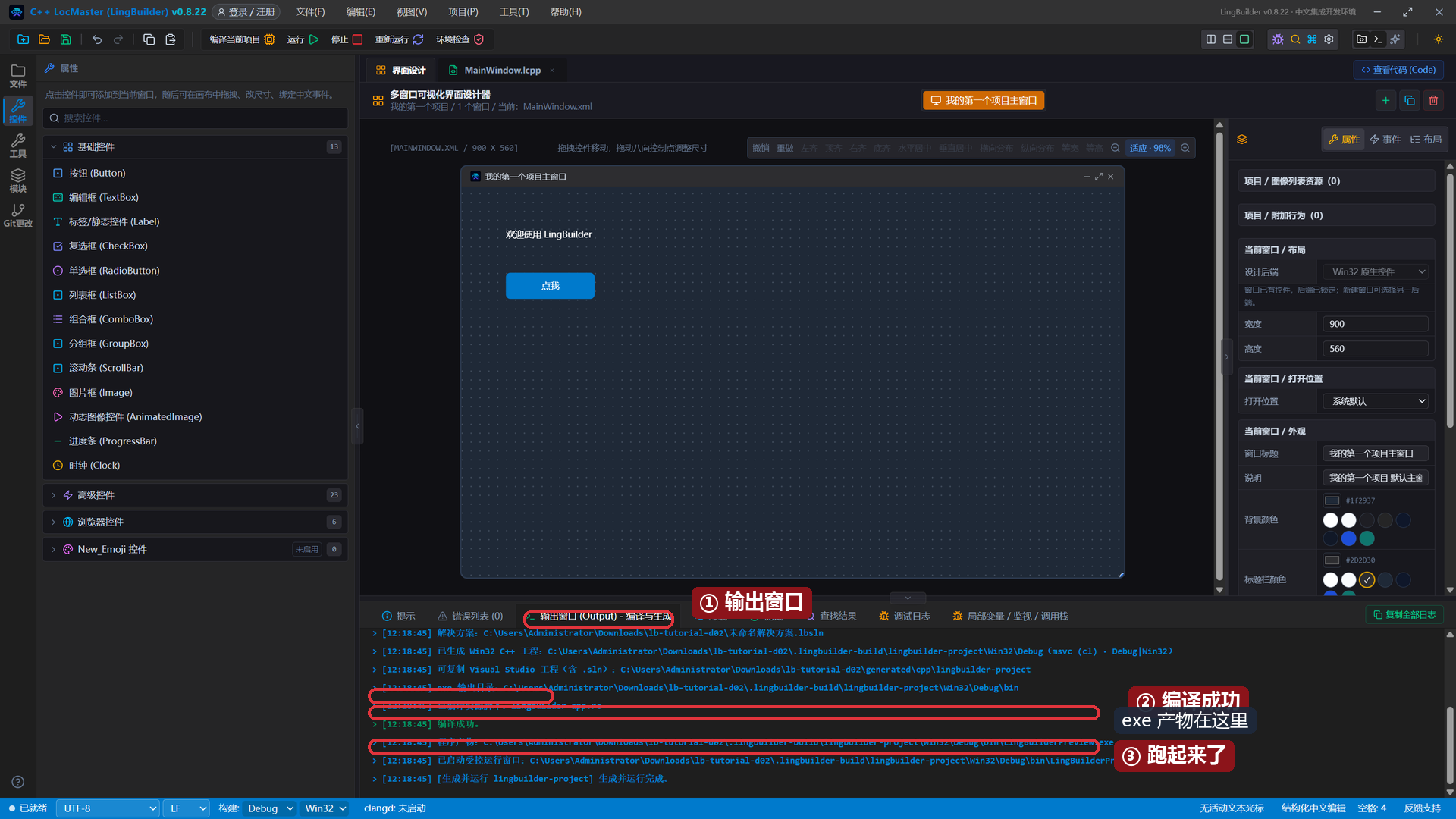Click the yellow search magnifier icon

1295,39
